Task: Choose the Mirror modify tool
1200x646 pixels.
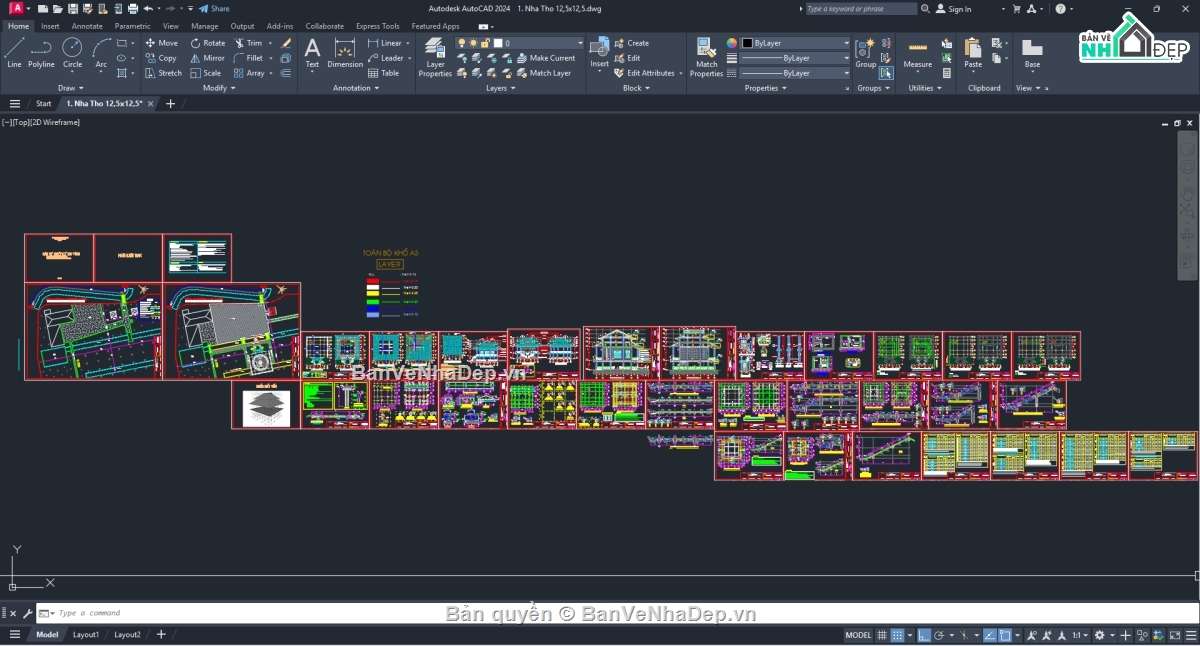Action: pos(207,58)
